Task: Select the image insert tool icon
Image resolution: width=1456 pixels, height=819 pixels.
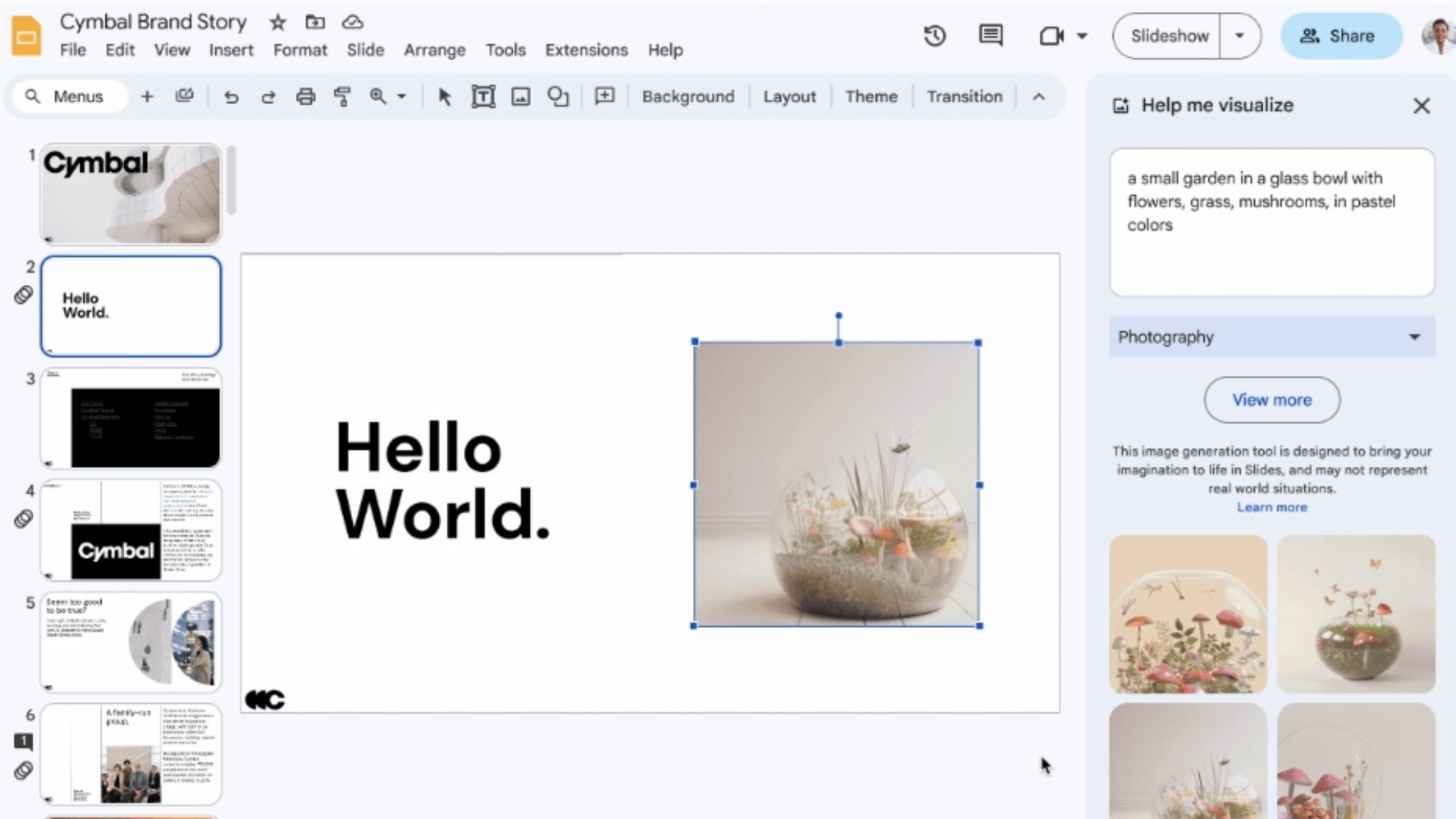Action: pos(520,97)
